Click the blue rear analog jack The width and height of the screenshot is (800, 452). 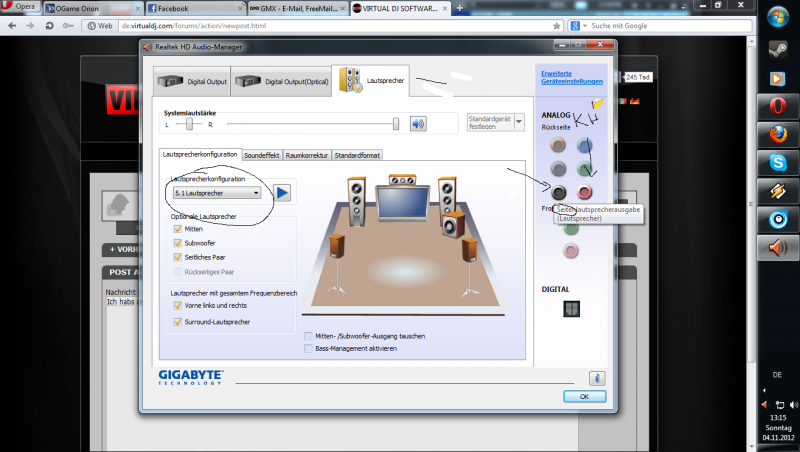pos(585,146)
